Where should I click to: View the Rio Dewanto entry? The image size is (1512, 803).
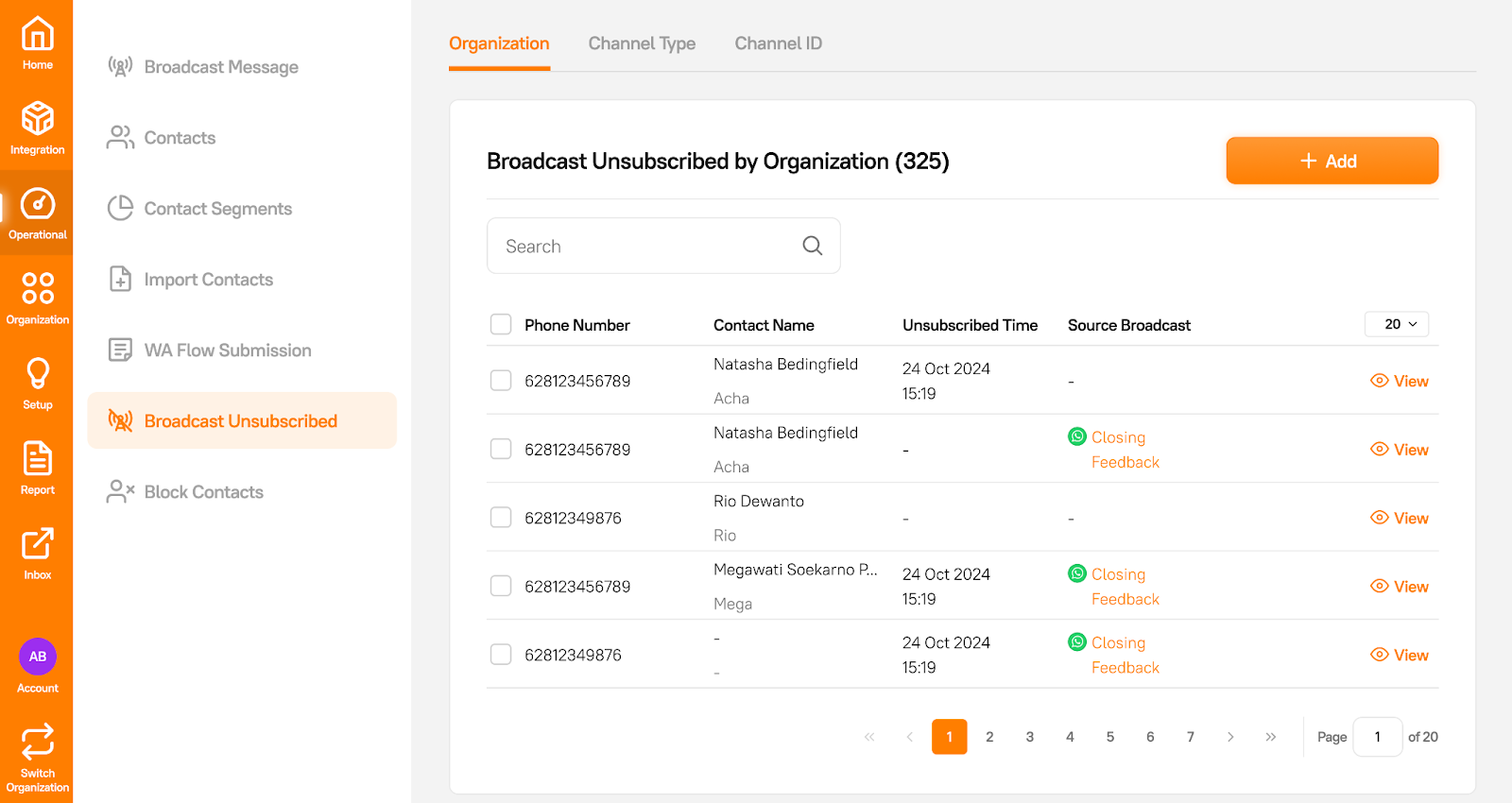(x=1400, y=518)
